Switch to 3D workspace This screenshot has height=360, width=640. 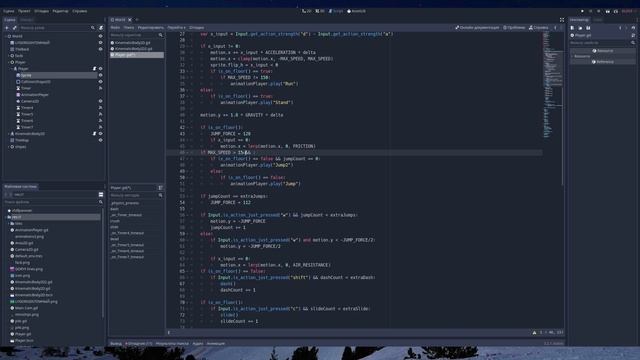click(x=320, y=11)
